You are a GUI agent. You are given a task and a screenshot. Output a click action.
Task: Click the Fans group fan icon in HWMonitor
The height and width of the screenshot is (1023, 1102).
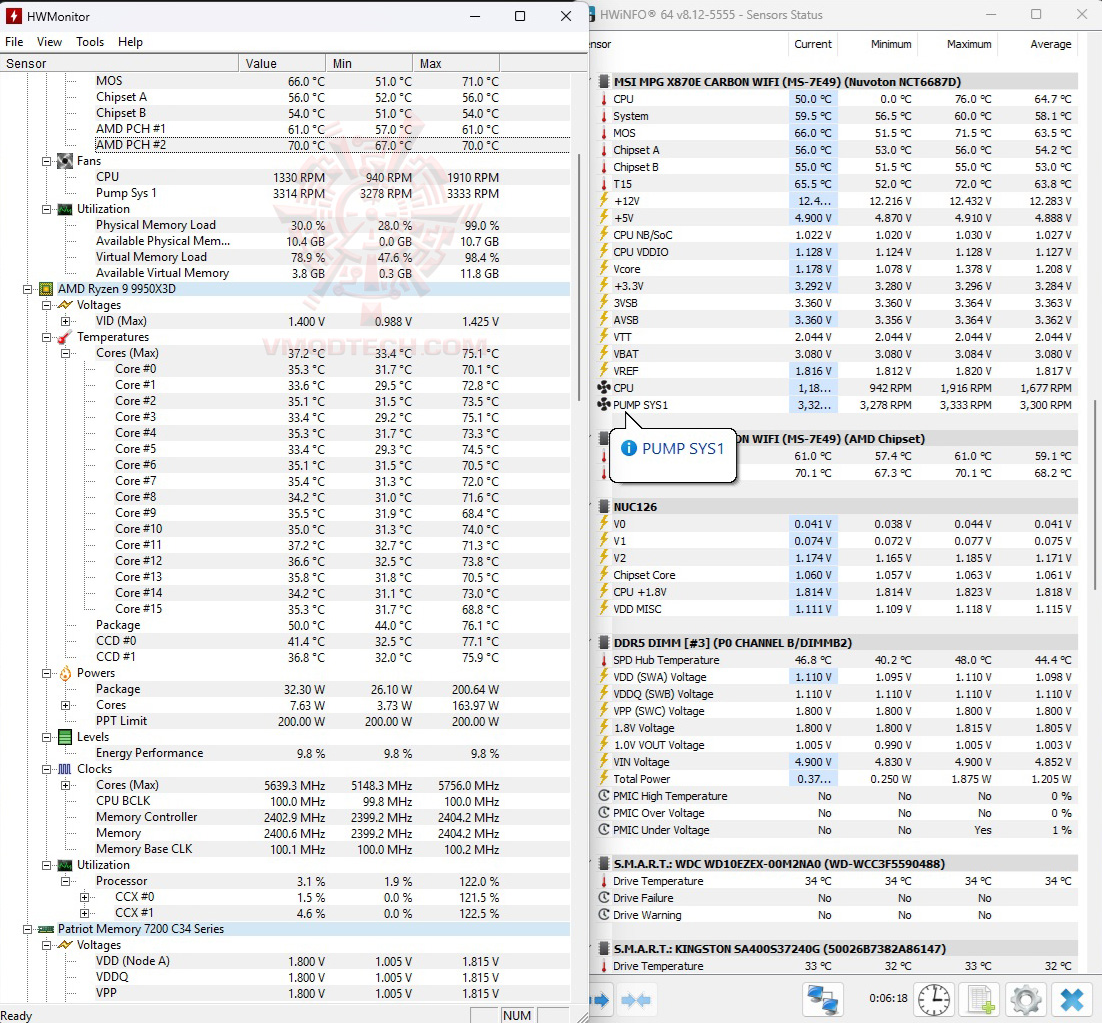pyautogui.click(x=65, y=161)
